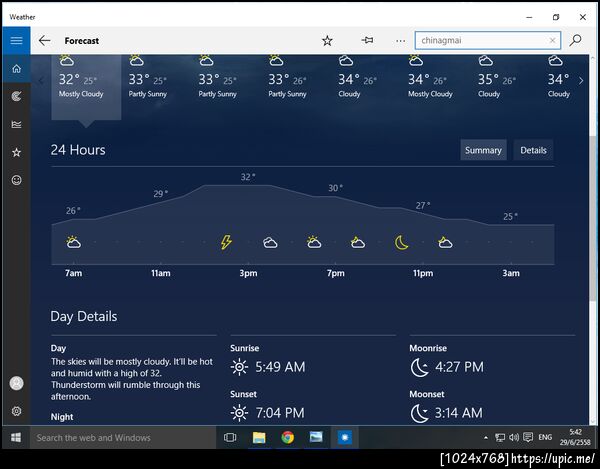The image size is (600, 469).
Task: Open the Weather app taskbar icon
Action: coord(344,437)
